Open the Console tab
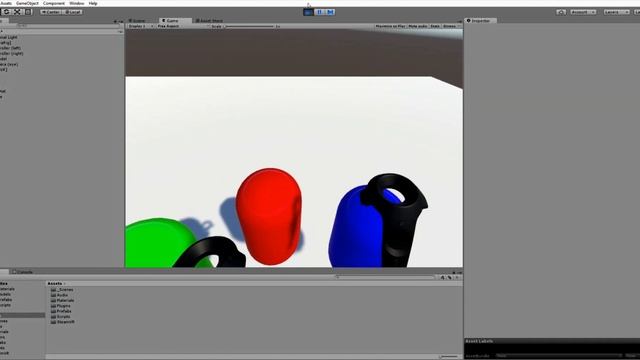Image resolution: width=640 pixels, height=360 pixels. [23, 272]
